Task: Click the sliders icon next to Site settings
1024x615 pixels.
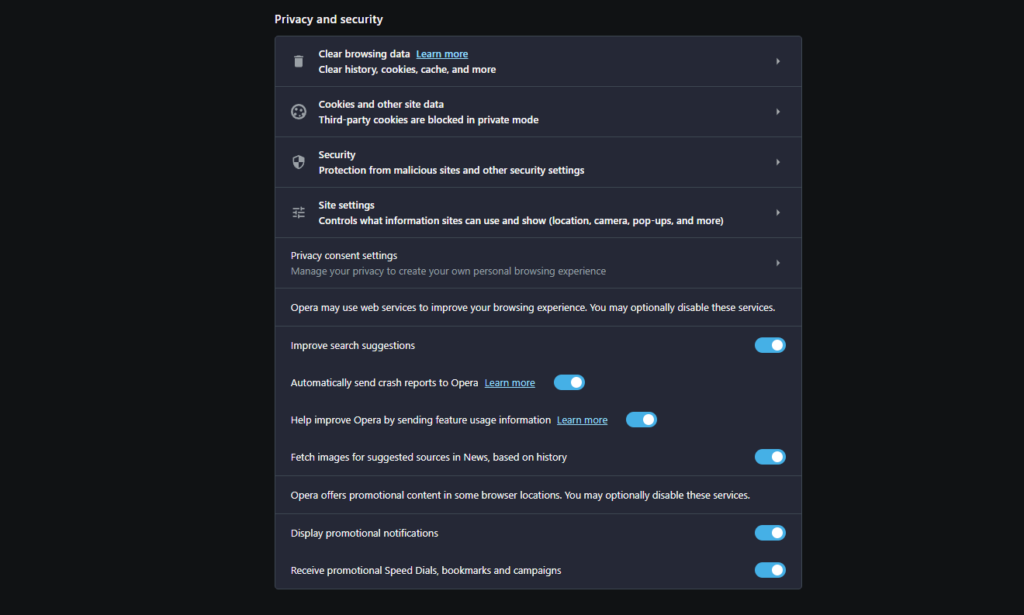Action: coord(298,212)
